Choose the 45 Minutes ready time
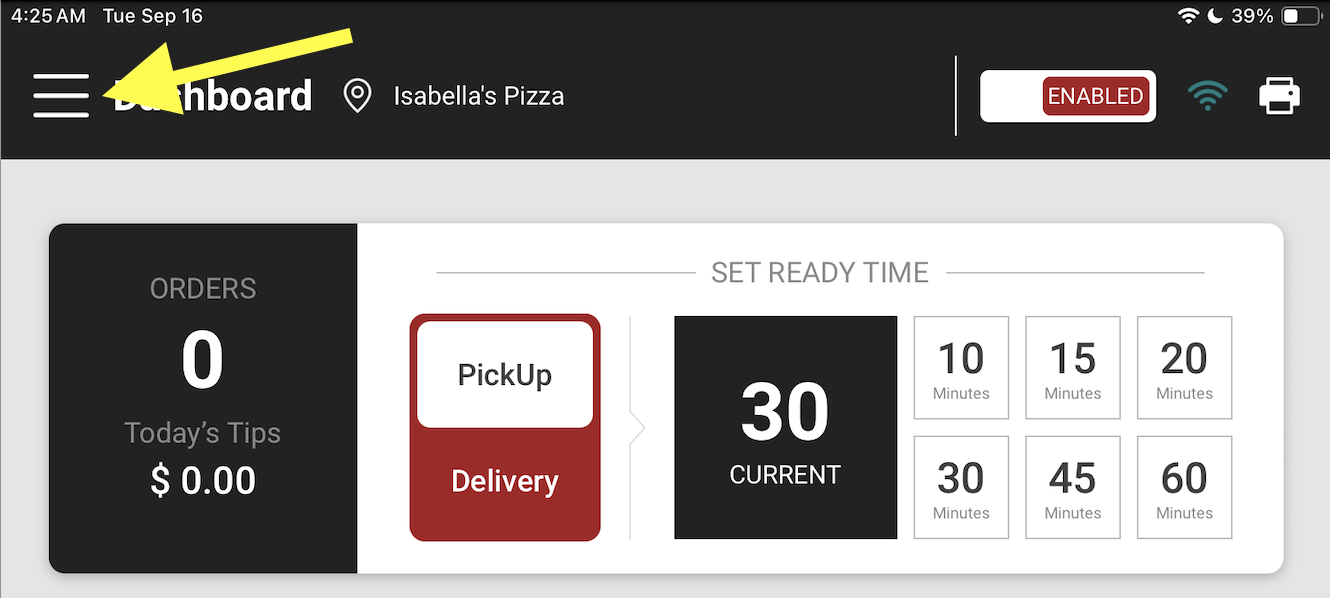 pyautogui.click(x=1073, y=488)
